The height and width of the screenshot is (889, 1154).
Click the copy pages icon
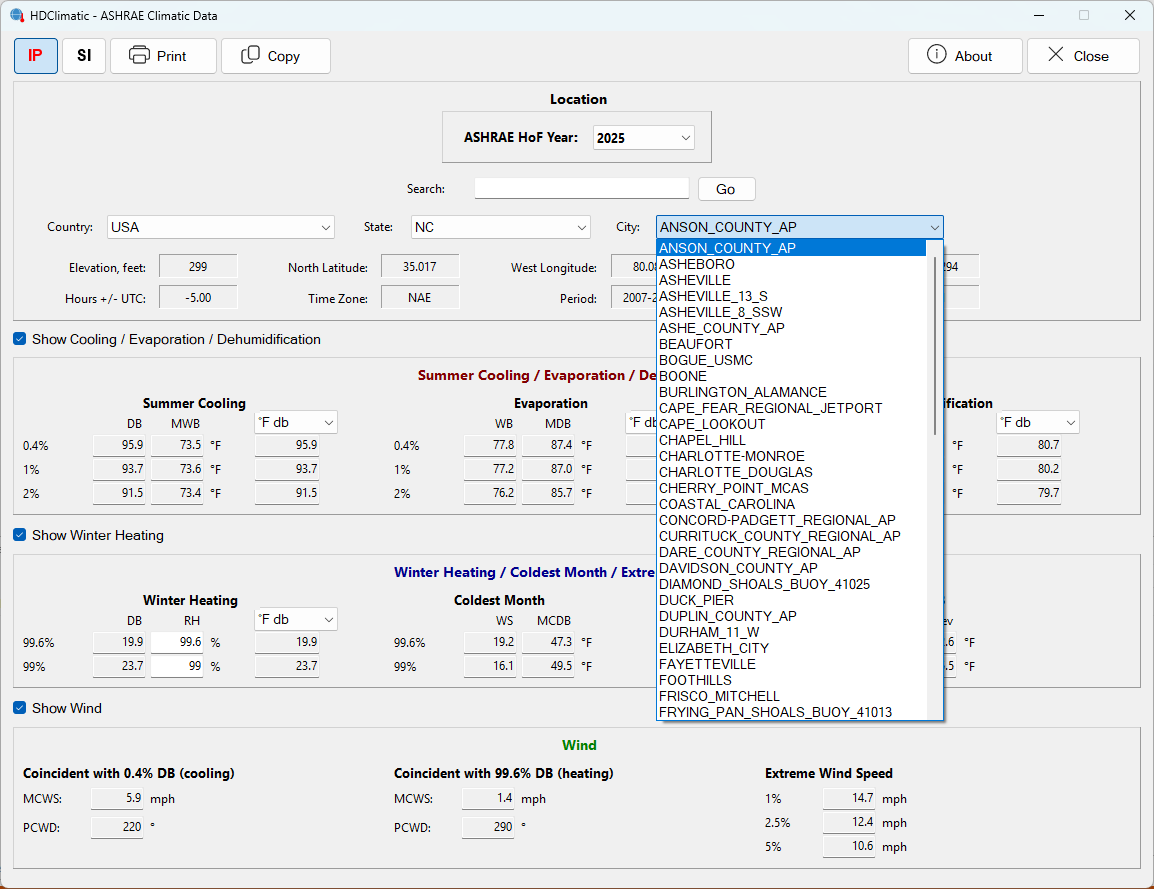(250, 55)
